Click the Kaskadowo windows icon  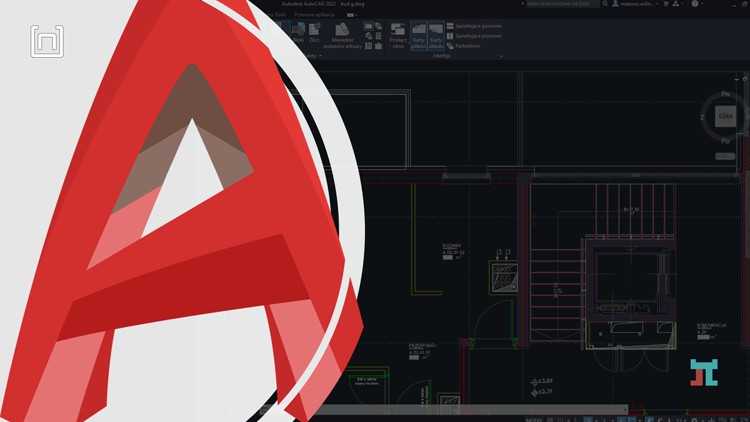pos(450,46)
